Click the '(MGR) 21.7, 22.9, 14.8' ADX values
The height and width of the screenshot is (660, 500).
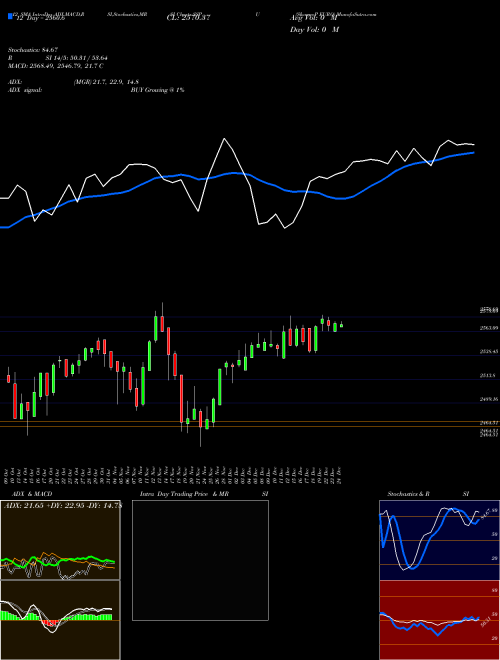(106, 82)
